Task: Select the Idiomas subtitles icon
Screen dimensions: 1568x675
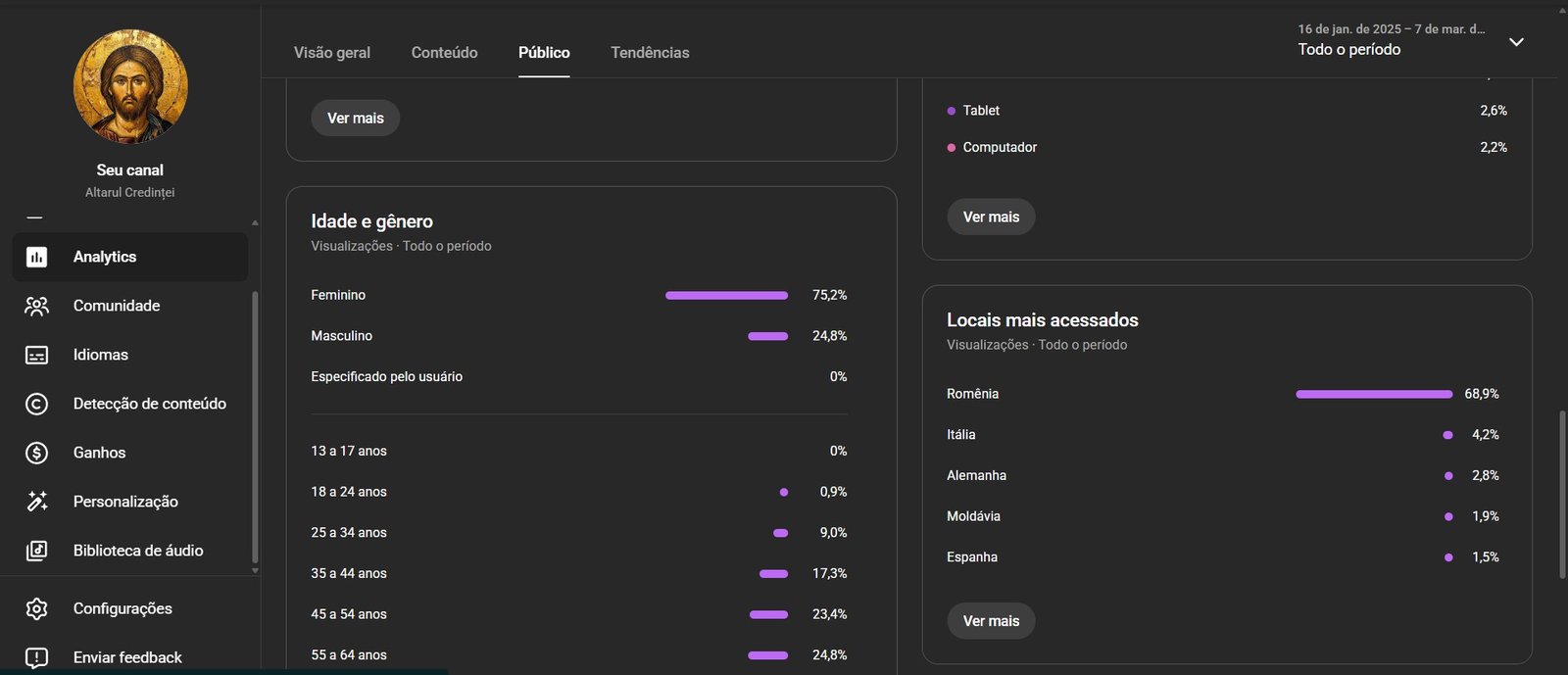Action: coord(36,355)
